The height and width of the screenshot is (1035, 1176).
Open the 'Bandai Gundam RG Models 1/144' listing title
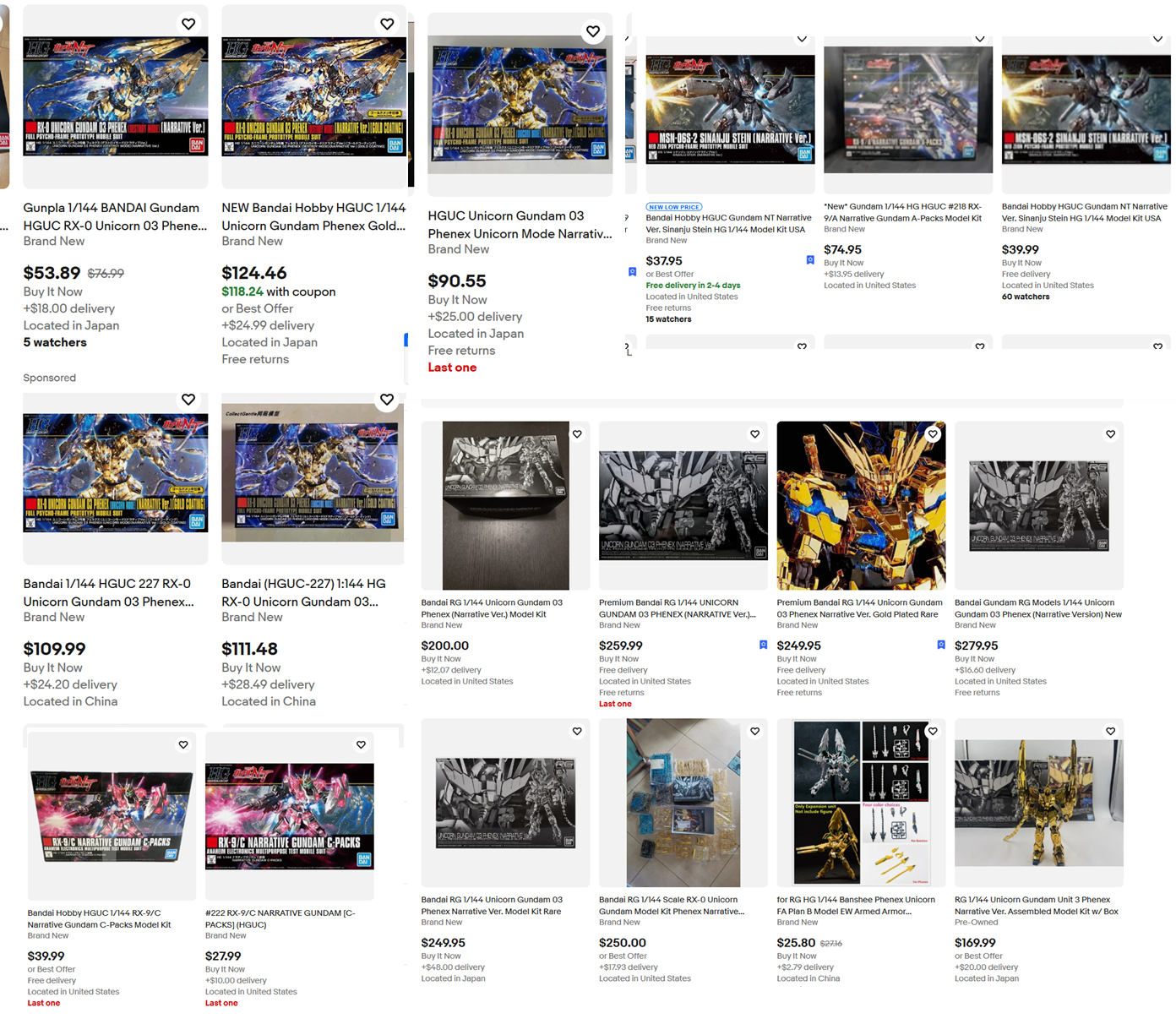coord(1038,608)
